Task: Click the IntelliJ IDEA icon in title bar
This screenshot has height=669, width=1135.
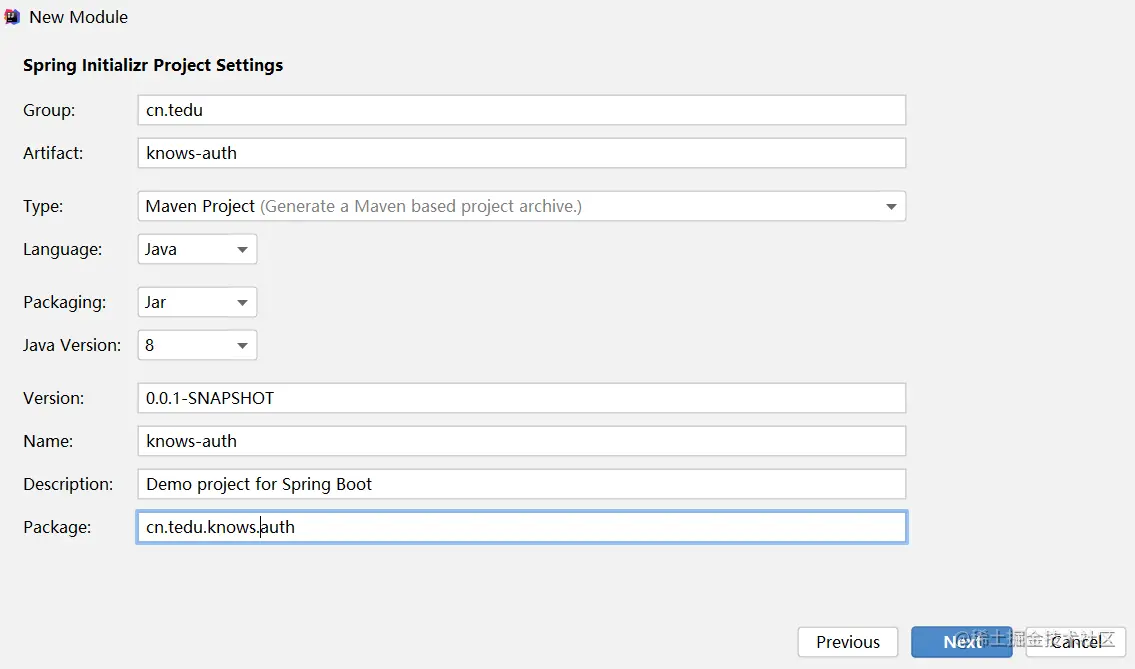Action: click(x=12, y=17)
